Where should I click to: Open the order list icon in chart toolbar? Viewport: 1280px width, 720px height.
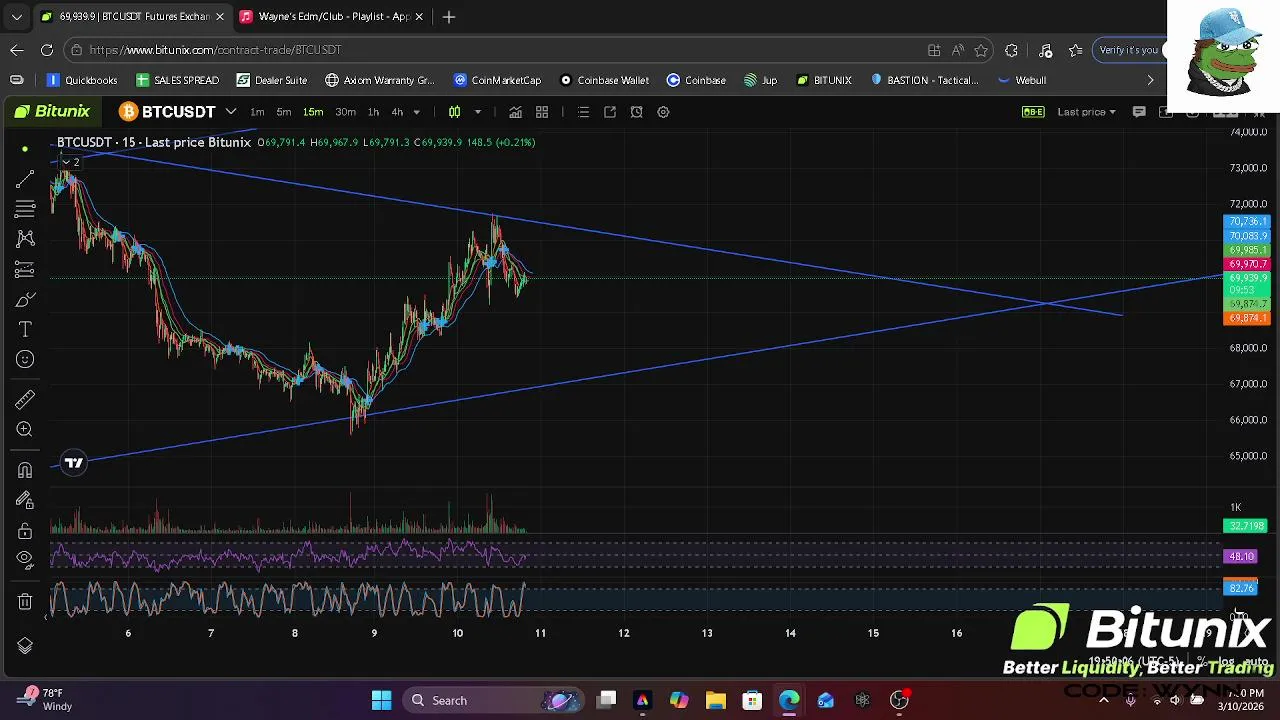point(583,112)
